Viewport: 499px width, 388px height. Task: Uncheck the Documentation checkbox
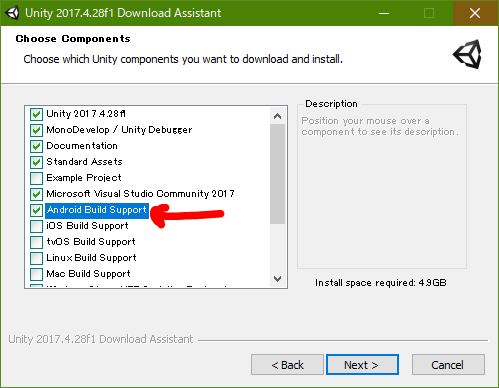click(x=36, y=146)
